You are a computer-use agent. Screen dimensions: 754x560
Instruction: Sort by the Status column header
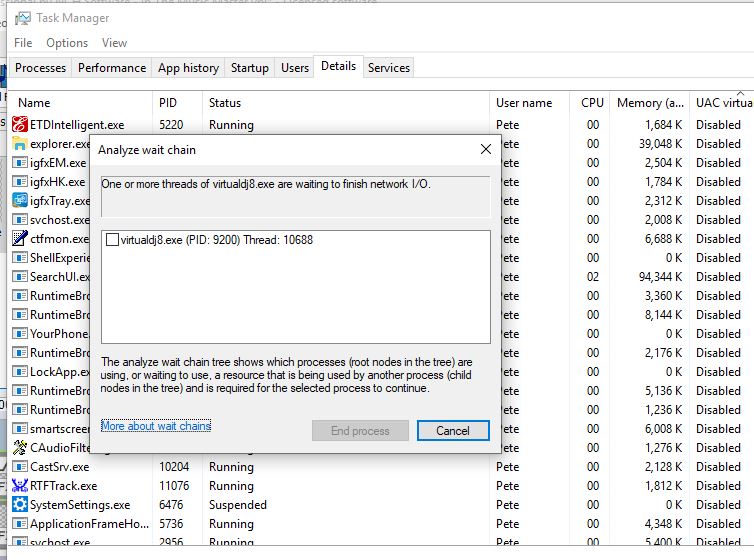(346, 102)
